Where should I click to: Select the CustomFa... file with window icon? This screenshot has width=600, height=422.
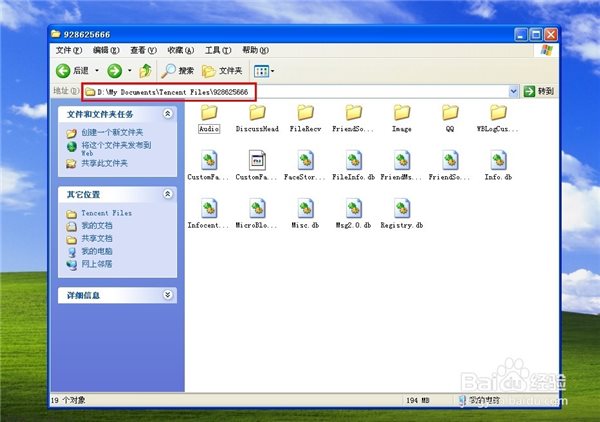(x=257, y=166)
